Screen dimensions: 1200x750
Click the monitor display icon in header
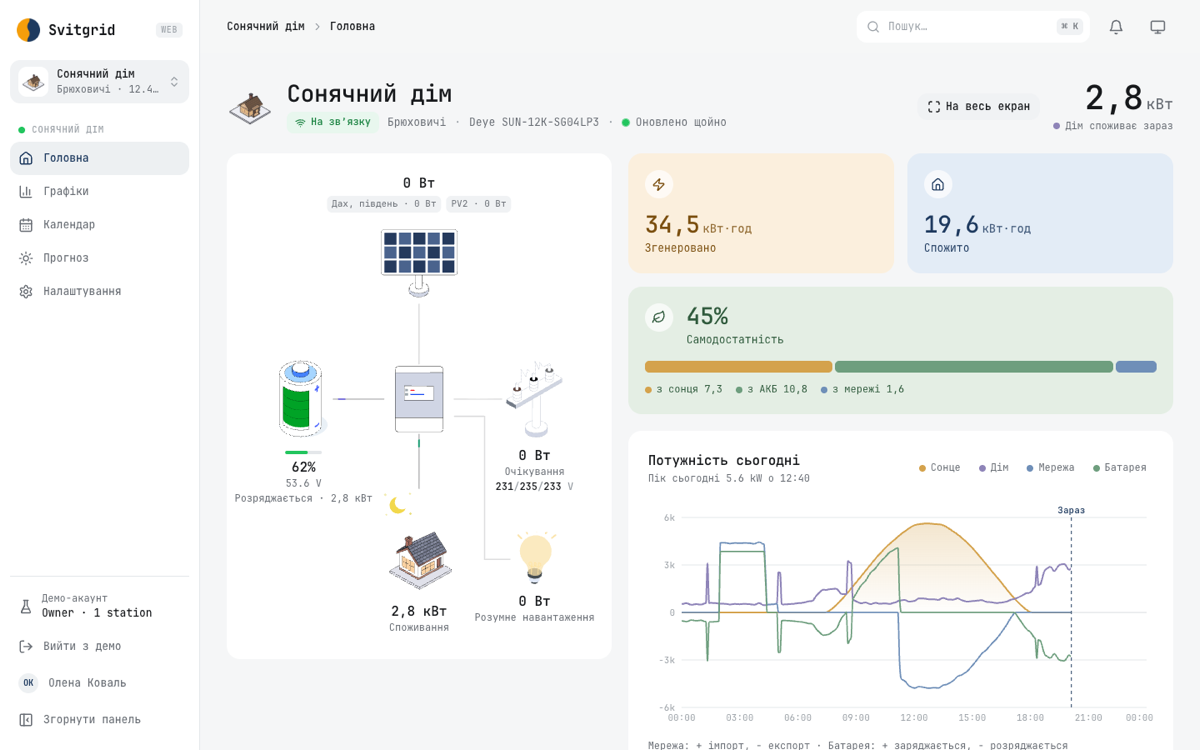(1158, 27)
